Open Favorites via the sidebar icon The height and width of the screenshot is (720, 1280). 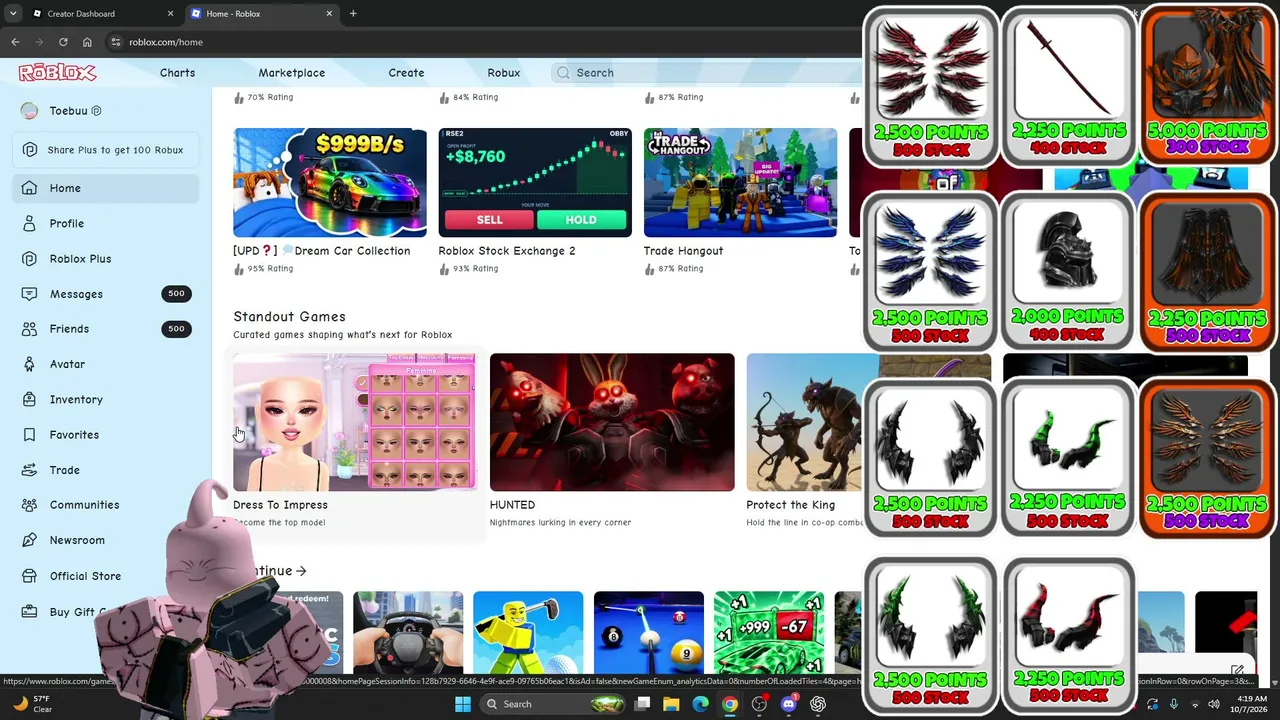point(29,435)
